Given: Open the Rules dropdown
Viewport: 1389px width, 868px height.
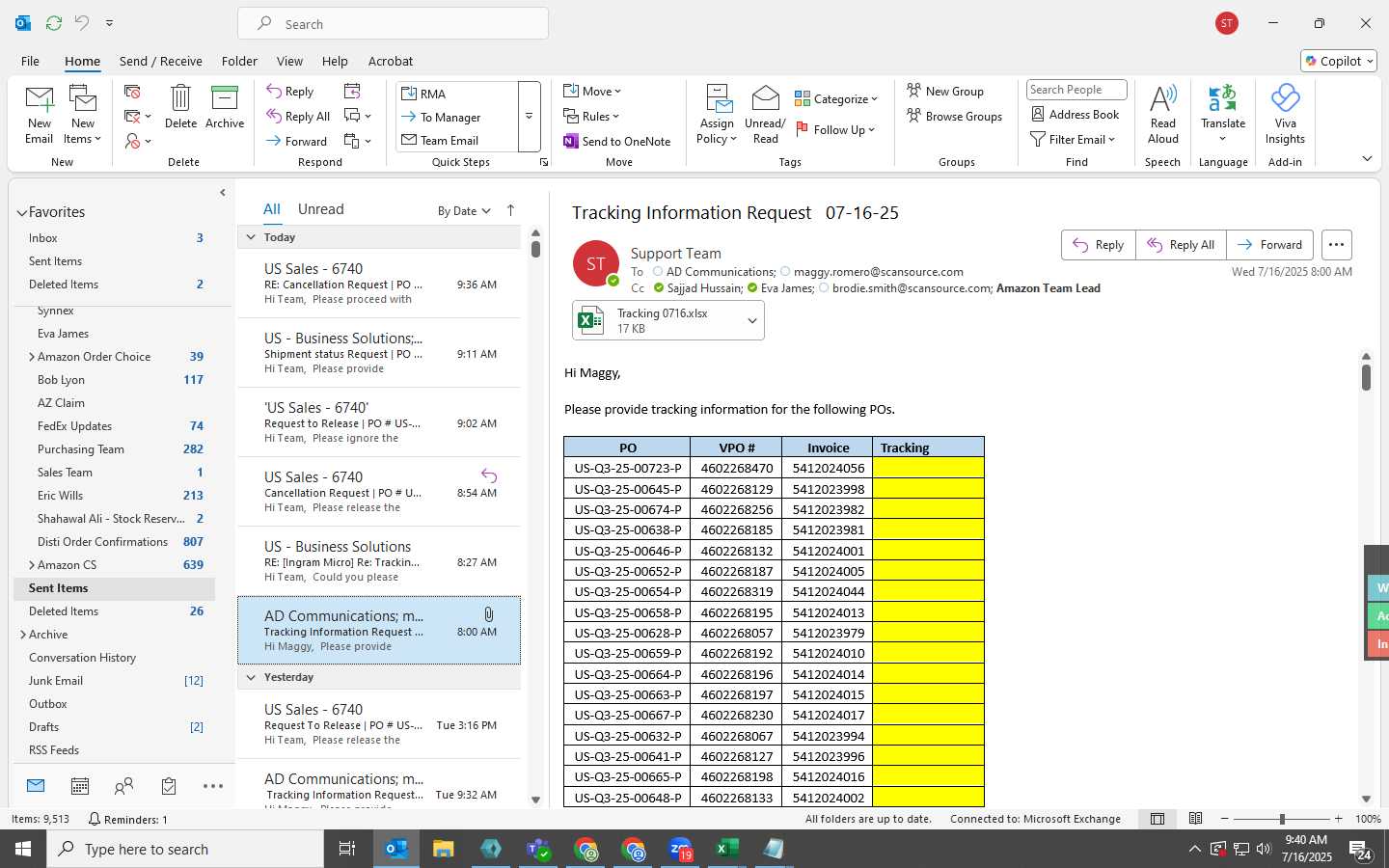Looking at the screenshot, I should (591, 117).
